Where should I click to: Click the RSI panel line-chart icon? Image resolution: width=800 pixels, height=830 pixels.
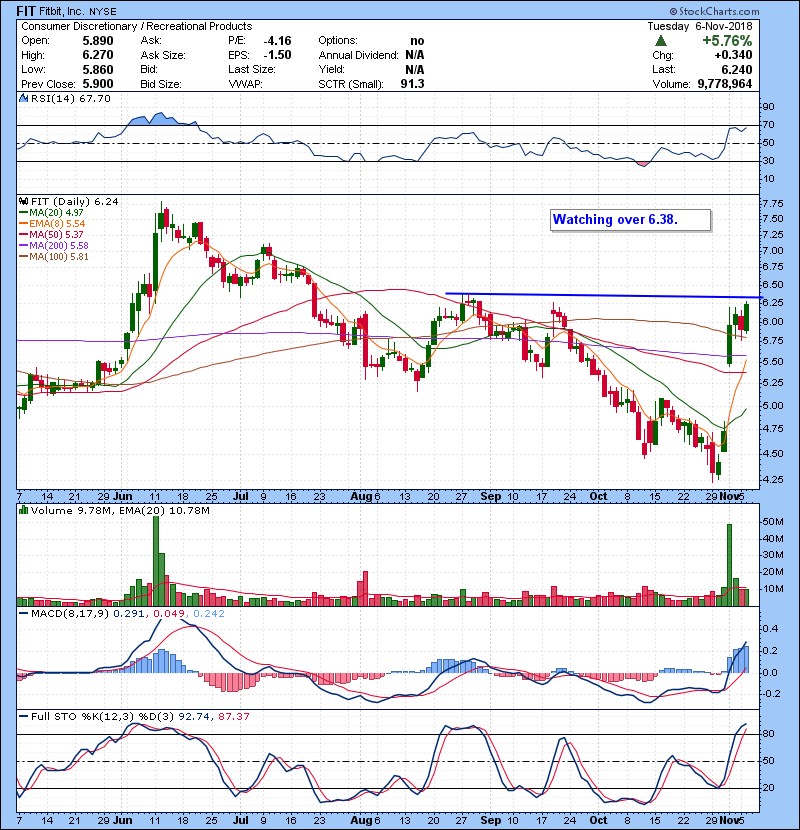click(x=24, y=98)
